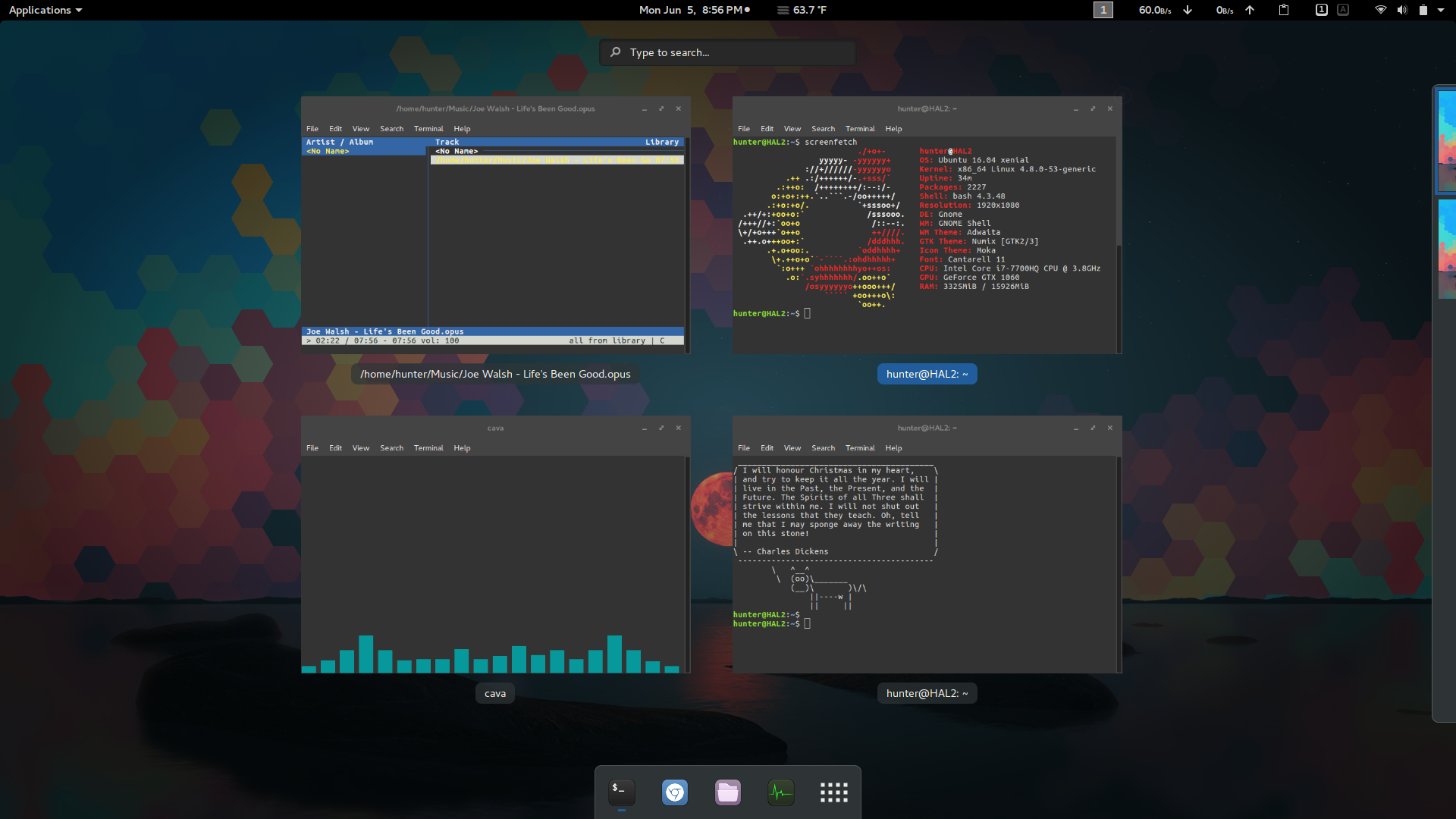The image size is (1456, 819).
Task: Select hunter@HAL2 caption under cowsay quote window
Action: coord(927,693)
